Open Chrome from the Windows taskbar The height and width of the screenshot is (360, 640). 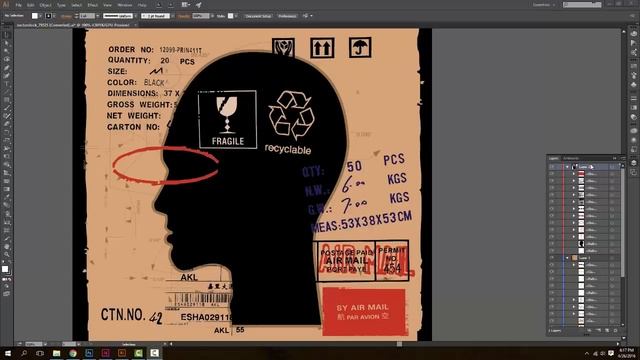coord(73,353)
